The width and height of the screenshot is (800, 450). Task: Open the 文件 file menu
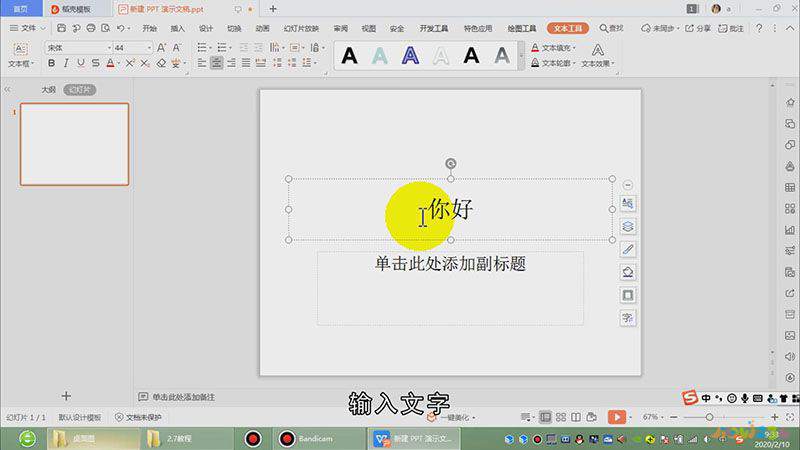pyautogui.click(x=27, y=28)
